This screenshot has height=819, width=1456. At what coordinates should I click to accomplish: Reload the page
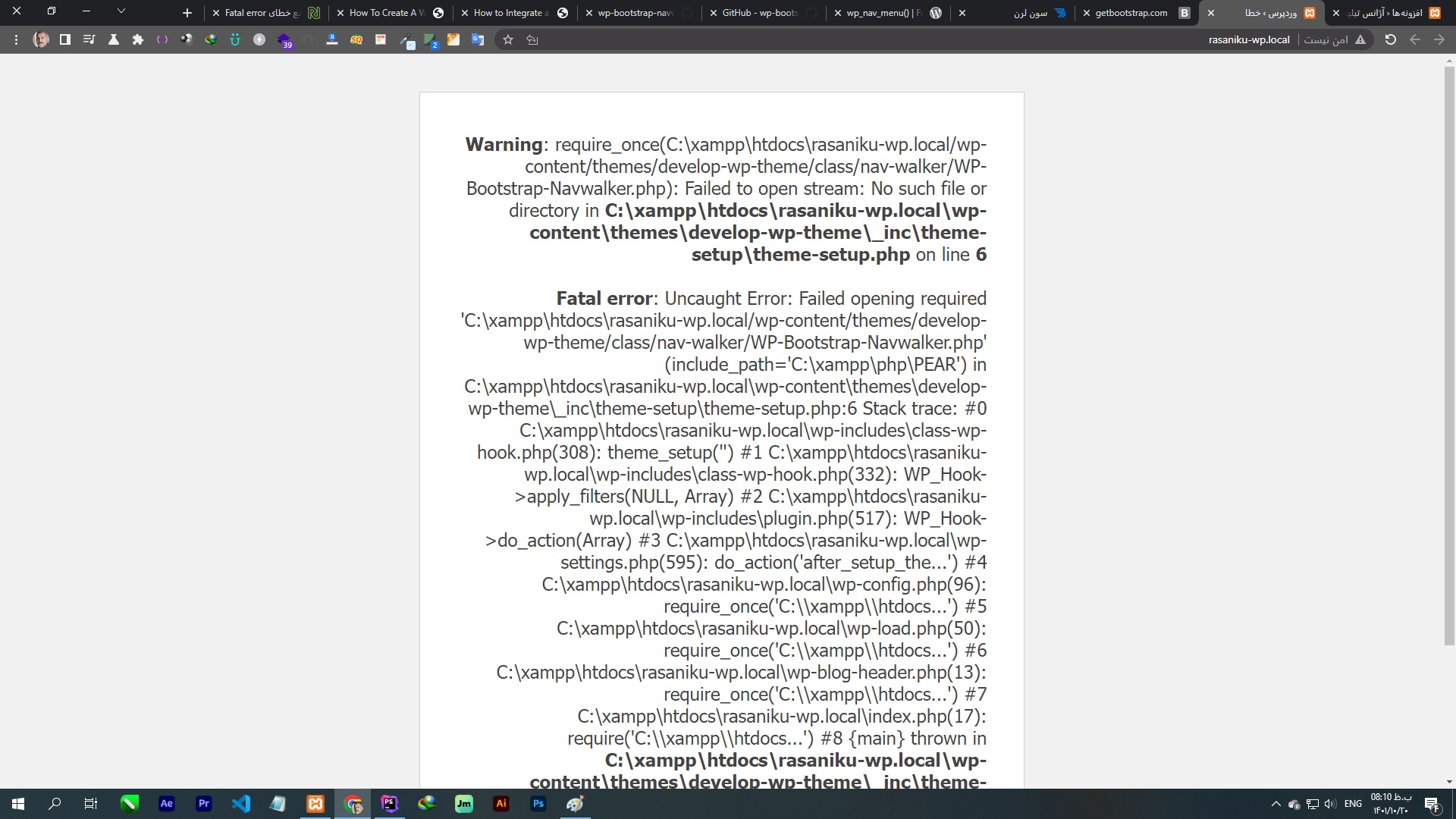click(1391, 39)
